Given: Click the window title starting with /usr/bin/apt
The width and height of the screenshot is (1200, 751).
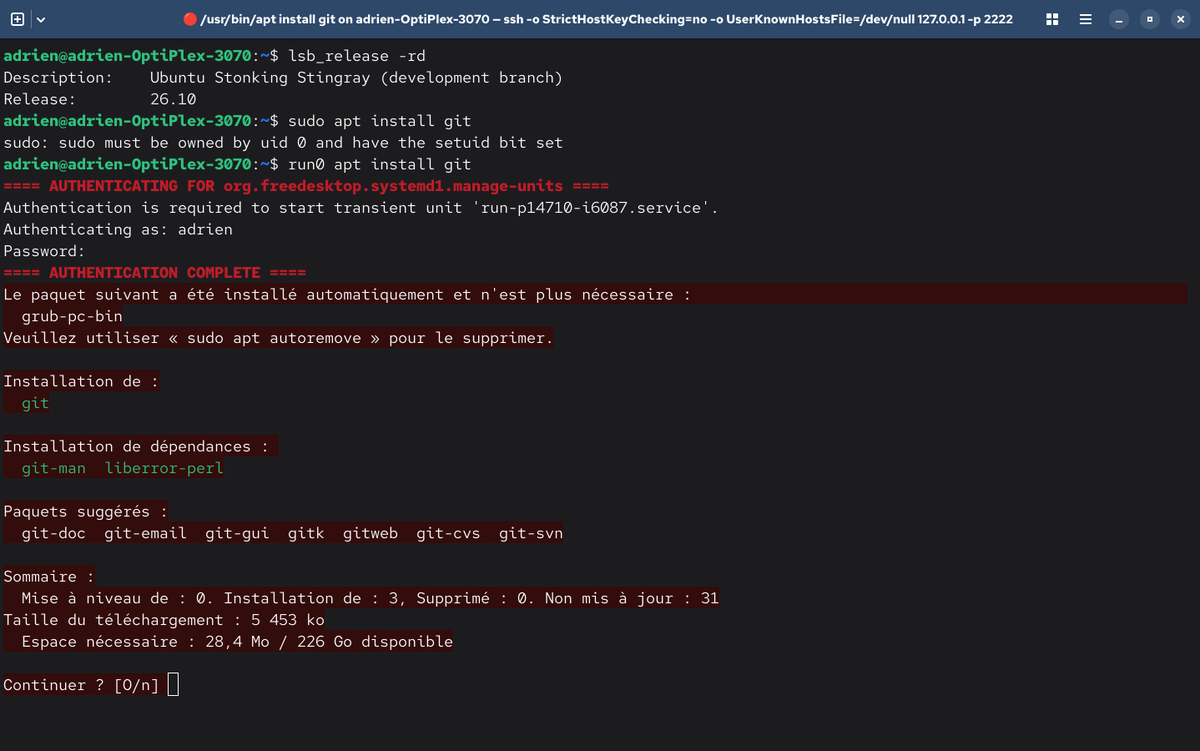Looking at the screenshot, I should (607, 19).
